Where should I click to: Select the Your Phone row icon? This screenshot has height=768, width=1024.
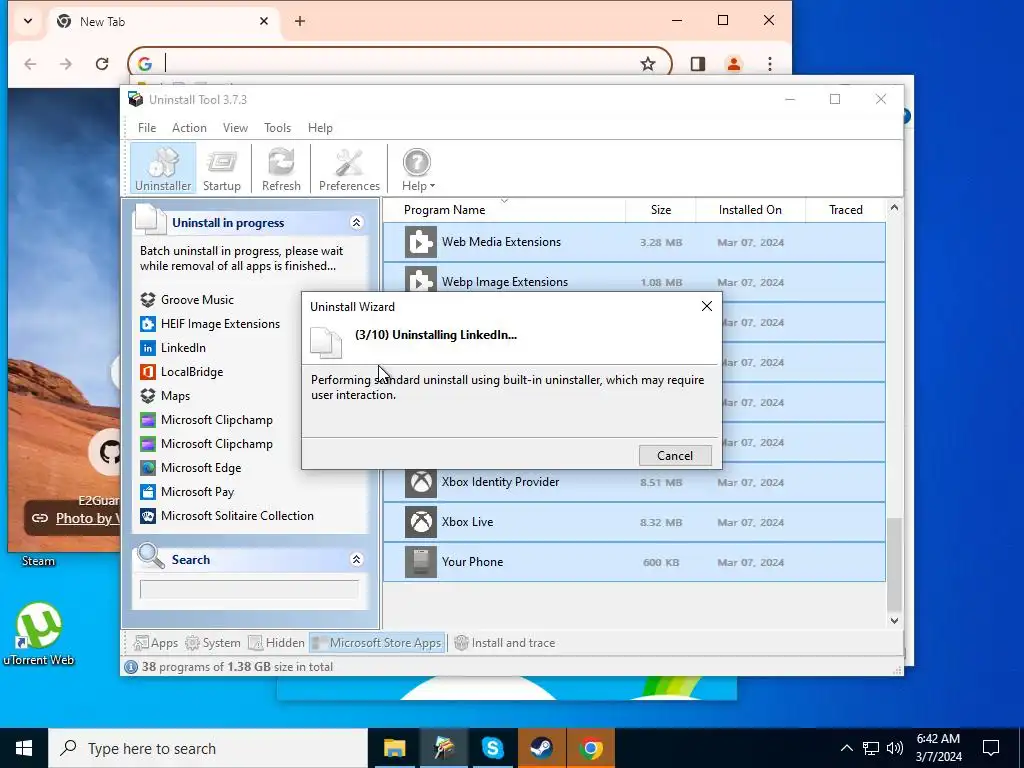(x=421, y=562)
